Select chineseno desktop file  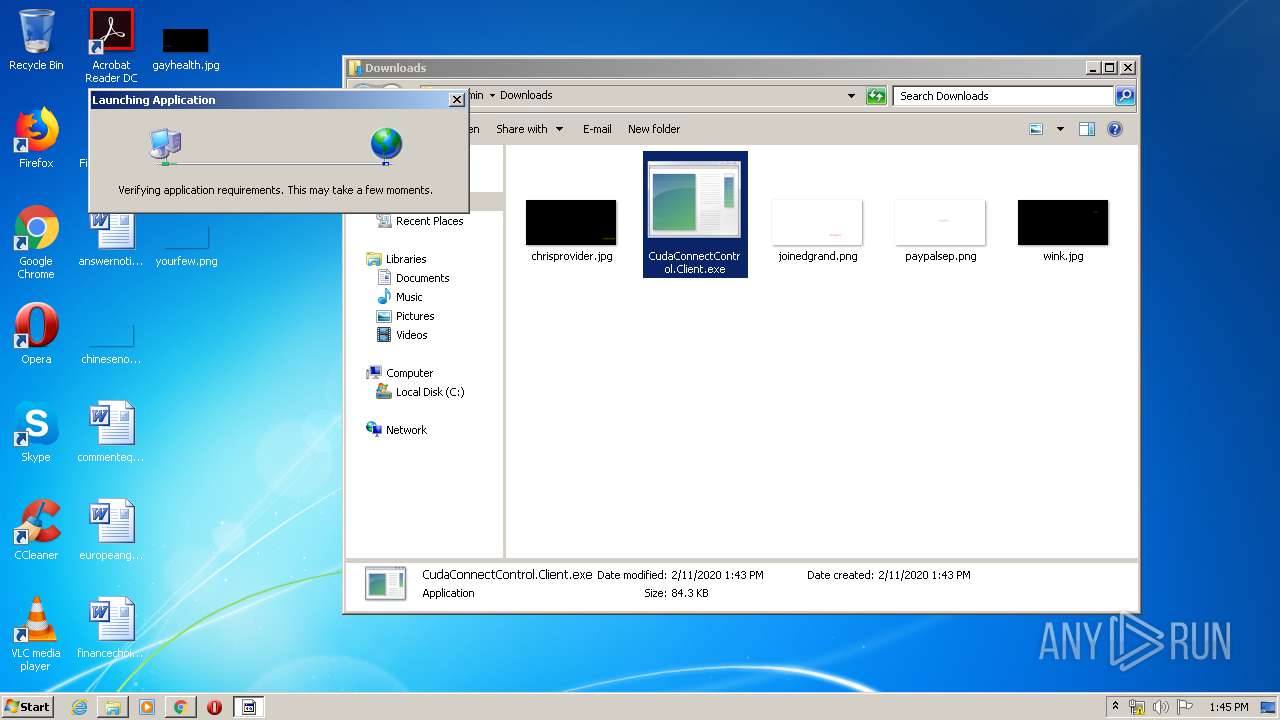111,344
